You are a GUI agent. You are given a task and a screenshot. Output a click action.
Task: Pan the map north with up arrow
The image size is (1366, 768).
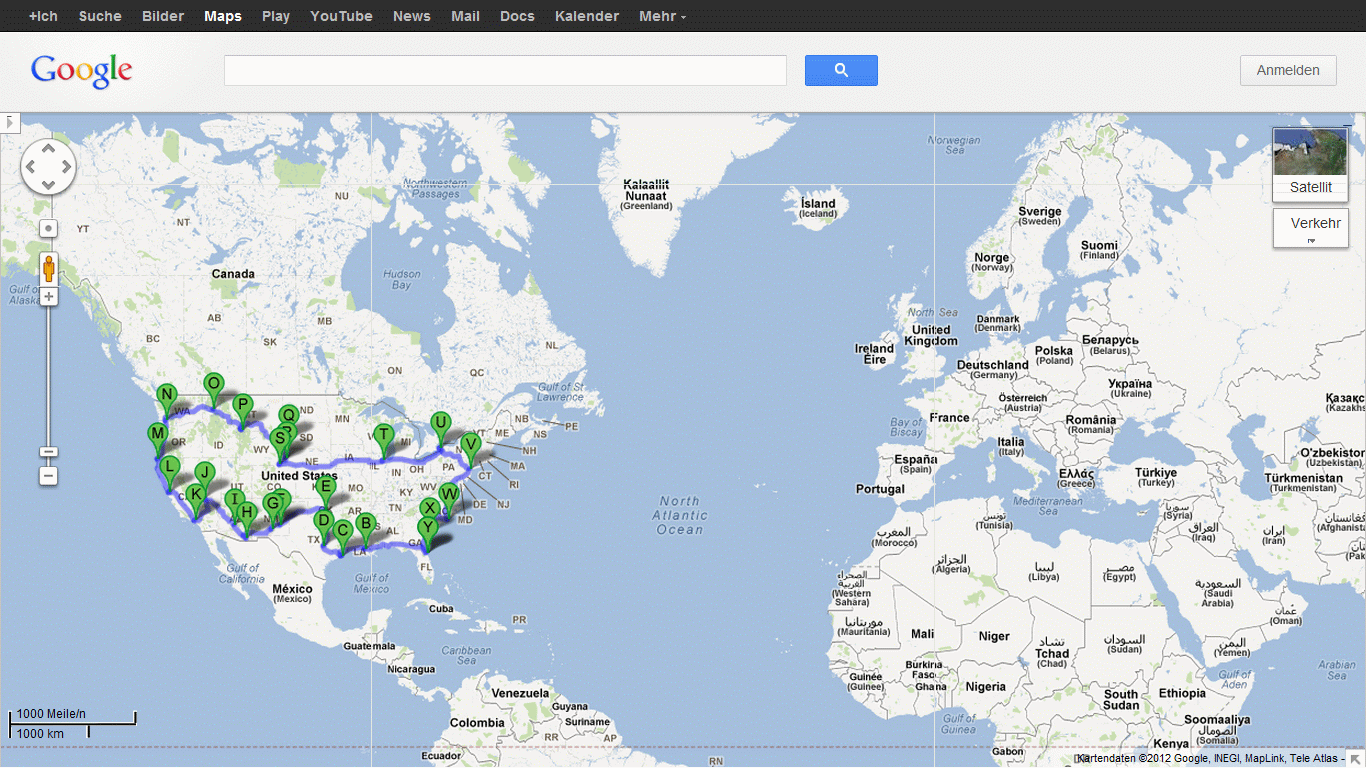click(x=48, y=149)
